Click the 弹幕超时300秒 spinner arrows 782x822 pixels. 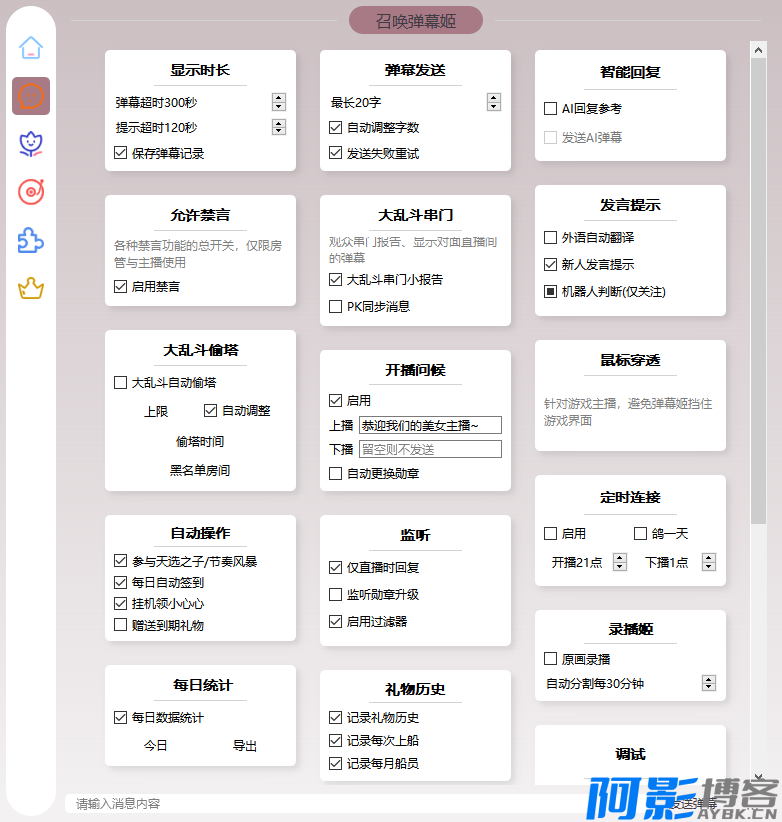pos(279,102)
